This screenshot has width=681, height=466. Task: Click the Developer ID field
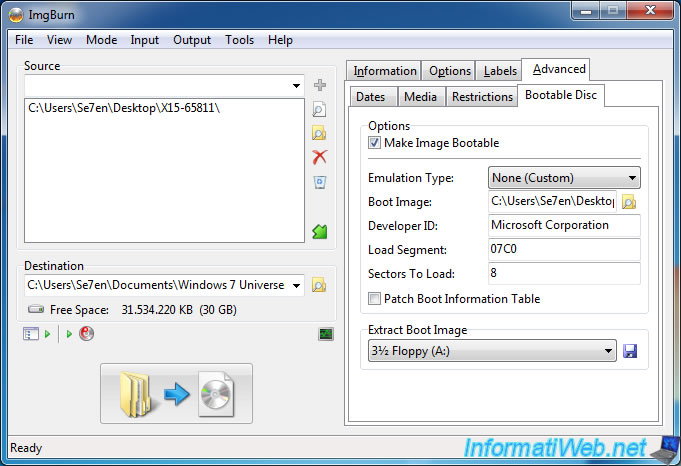point(564,225)
